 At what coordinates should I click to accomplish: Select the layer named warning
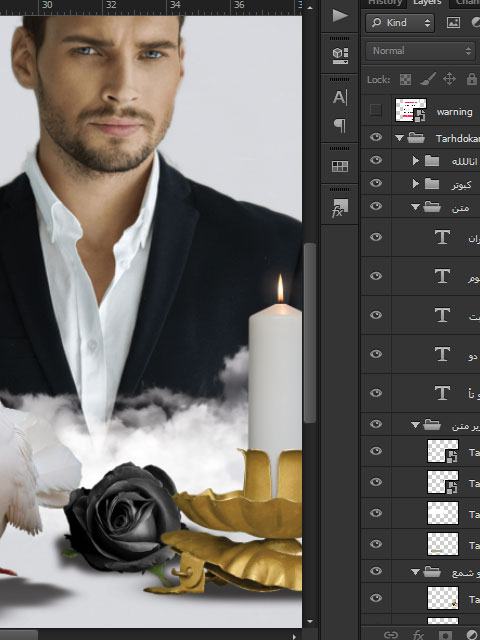tap(454, 112)
